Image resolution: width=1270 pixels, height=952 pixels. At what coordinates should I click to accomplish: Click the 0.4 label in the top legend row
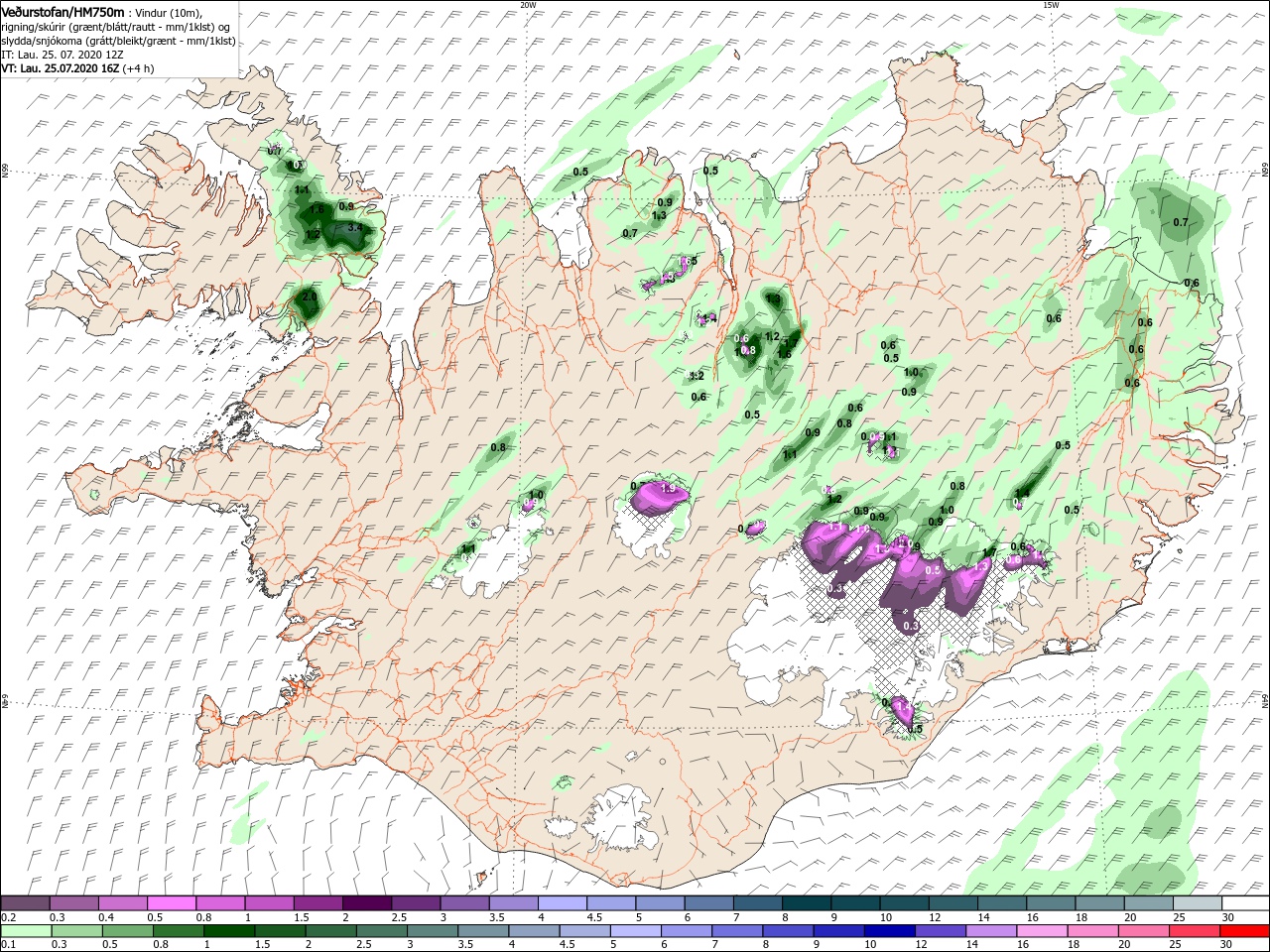106,917
